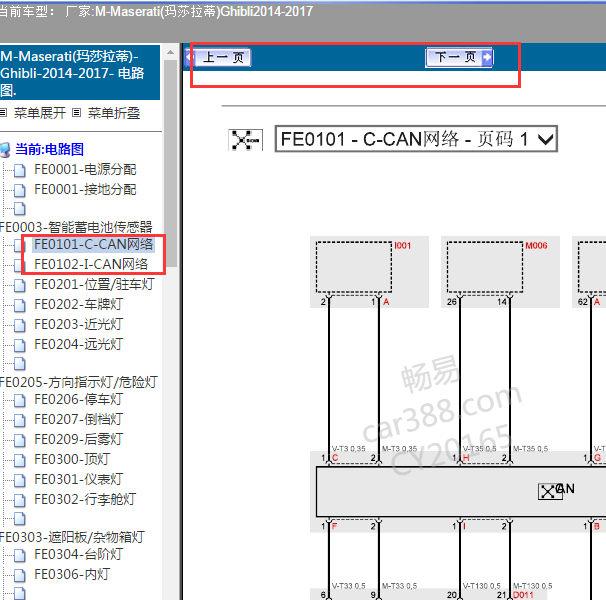Click document icon next to FE0206-停车灯
This screenshot has width=606, height=600.
[20, 400]
